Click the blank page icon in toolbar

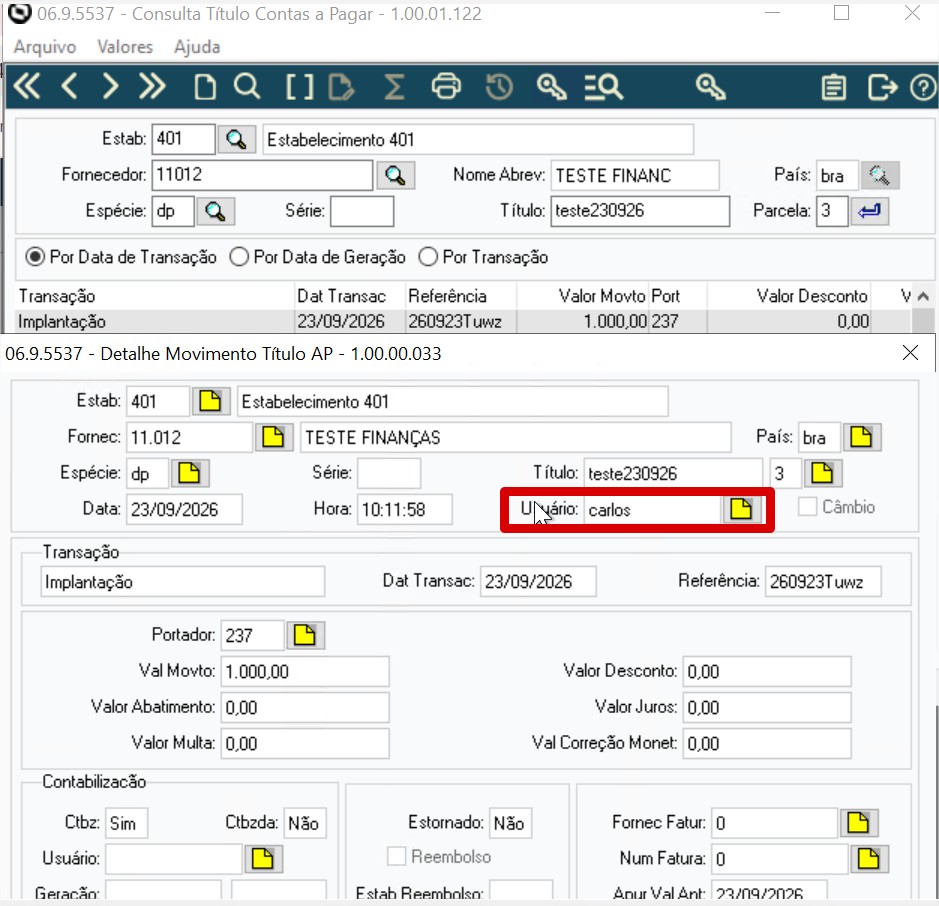(205, 87)
